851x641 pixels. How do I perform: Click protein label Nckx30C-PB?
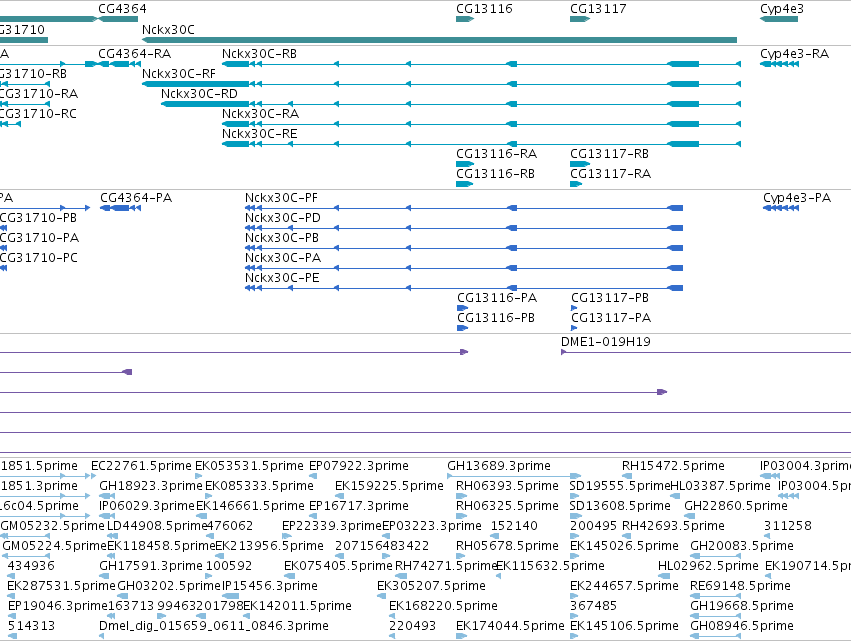tap(282, 238)
